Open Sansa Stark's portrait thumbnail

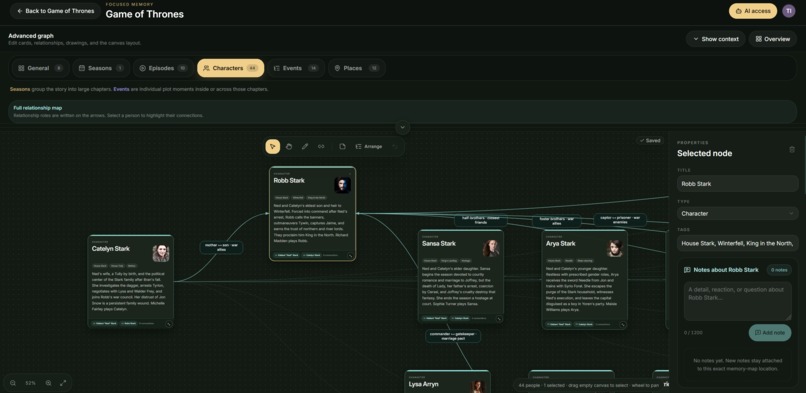point(491,248)
